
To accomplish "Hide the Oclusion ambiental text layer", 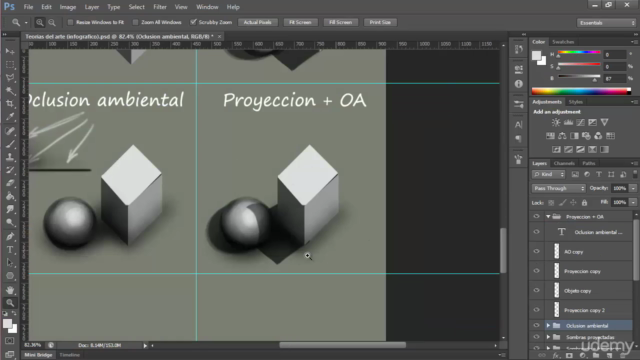I will [x=536, y=232].
